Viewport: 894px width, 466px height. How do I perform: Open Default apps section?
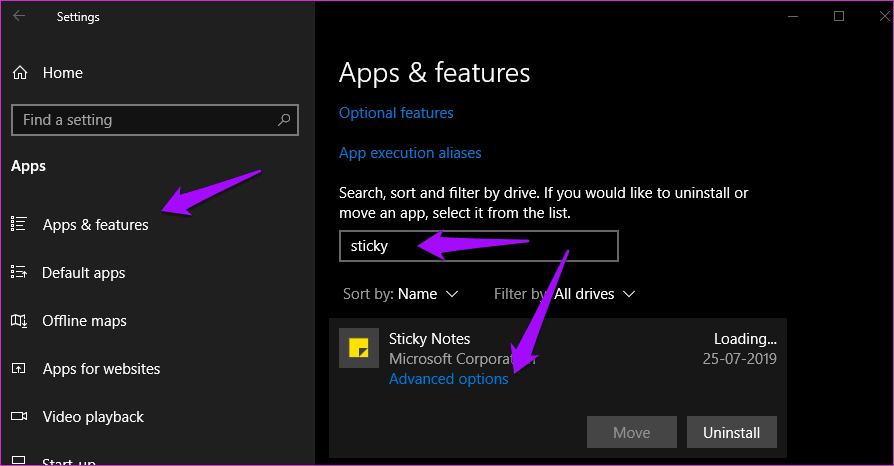(x=83, y=273)
